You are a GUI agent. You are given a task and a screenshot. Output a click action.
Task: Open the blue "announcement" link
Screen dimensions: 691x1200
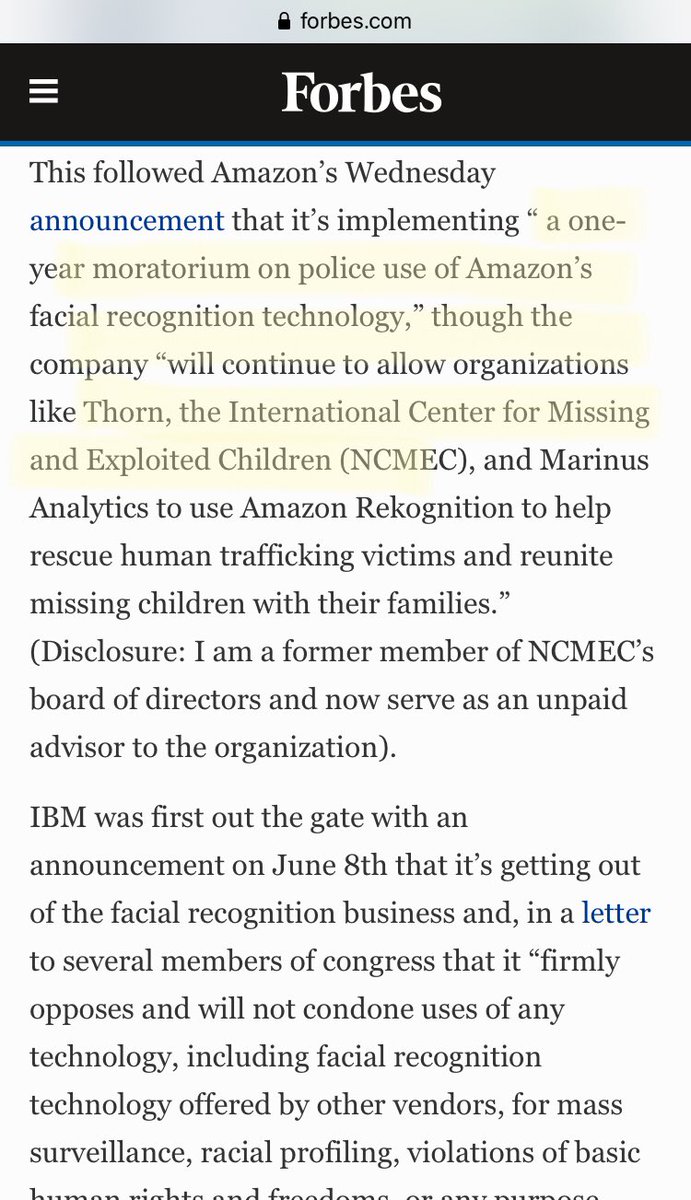tap(127, 220)
